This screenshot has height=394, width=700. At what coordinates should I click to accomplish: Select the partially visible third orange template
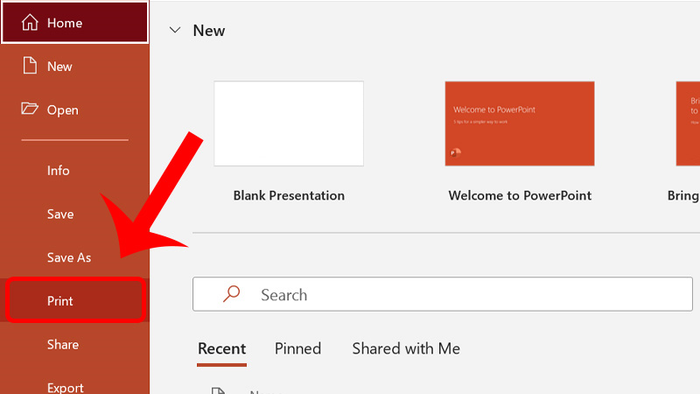point(688,124)
